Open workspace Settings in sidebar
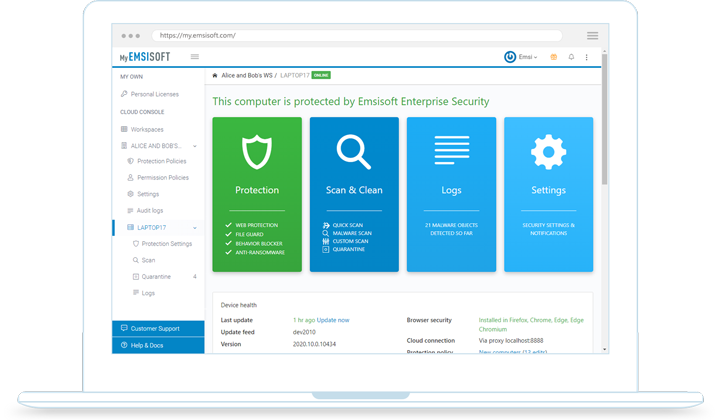 pyautogui.click(x=148, y=194)
